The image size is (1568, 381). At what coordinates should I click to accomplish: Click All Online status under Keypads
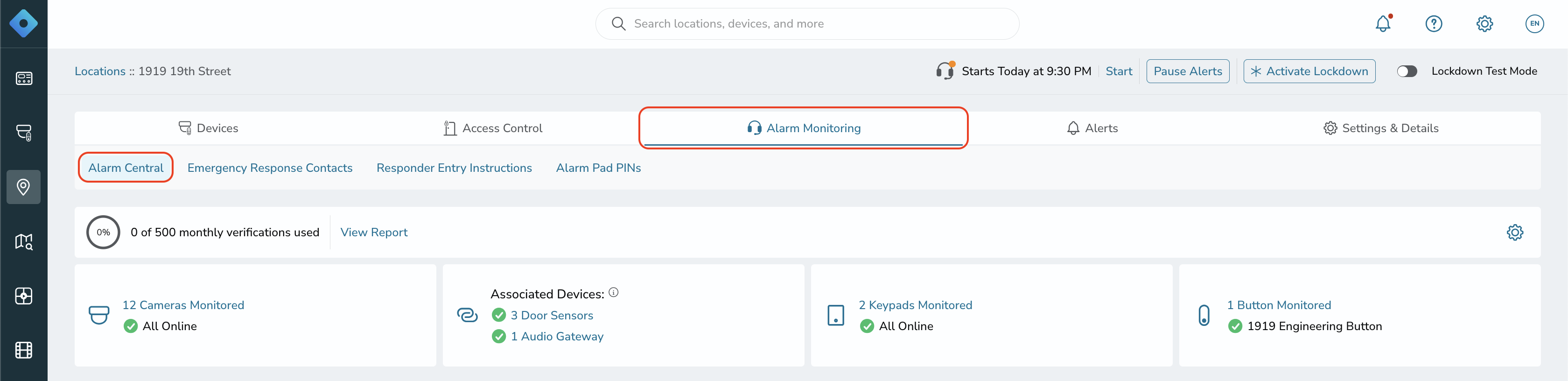[x=906, y=325]
